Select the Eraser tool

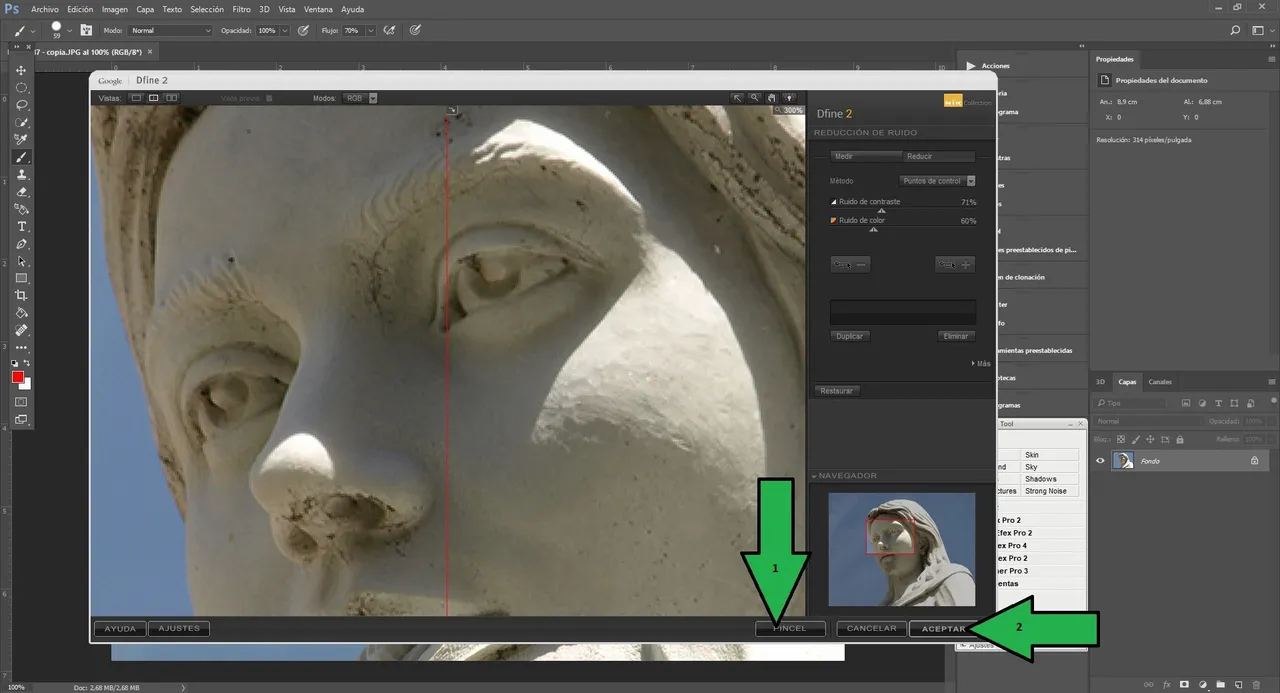click(21, 192)
